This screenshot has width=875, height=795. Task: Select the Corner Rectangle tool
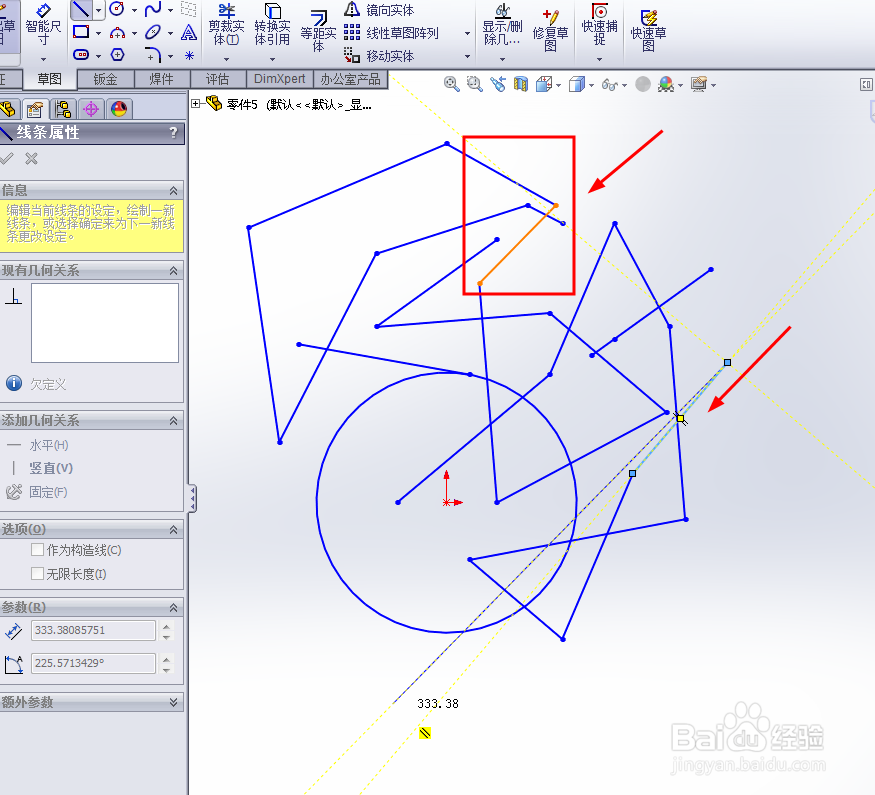pos(81,32)
